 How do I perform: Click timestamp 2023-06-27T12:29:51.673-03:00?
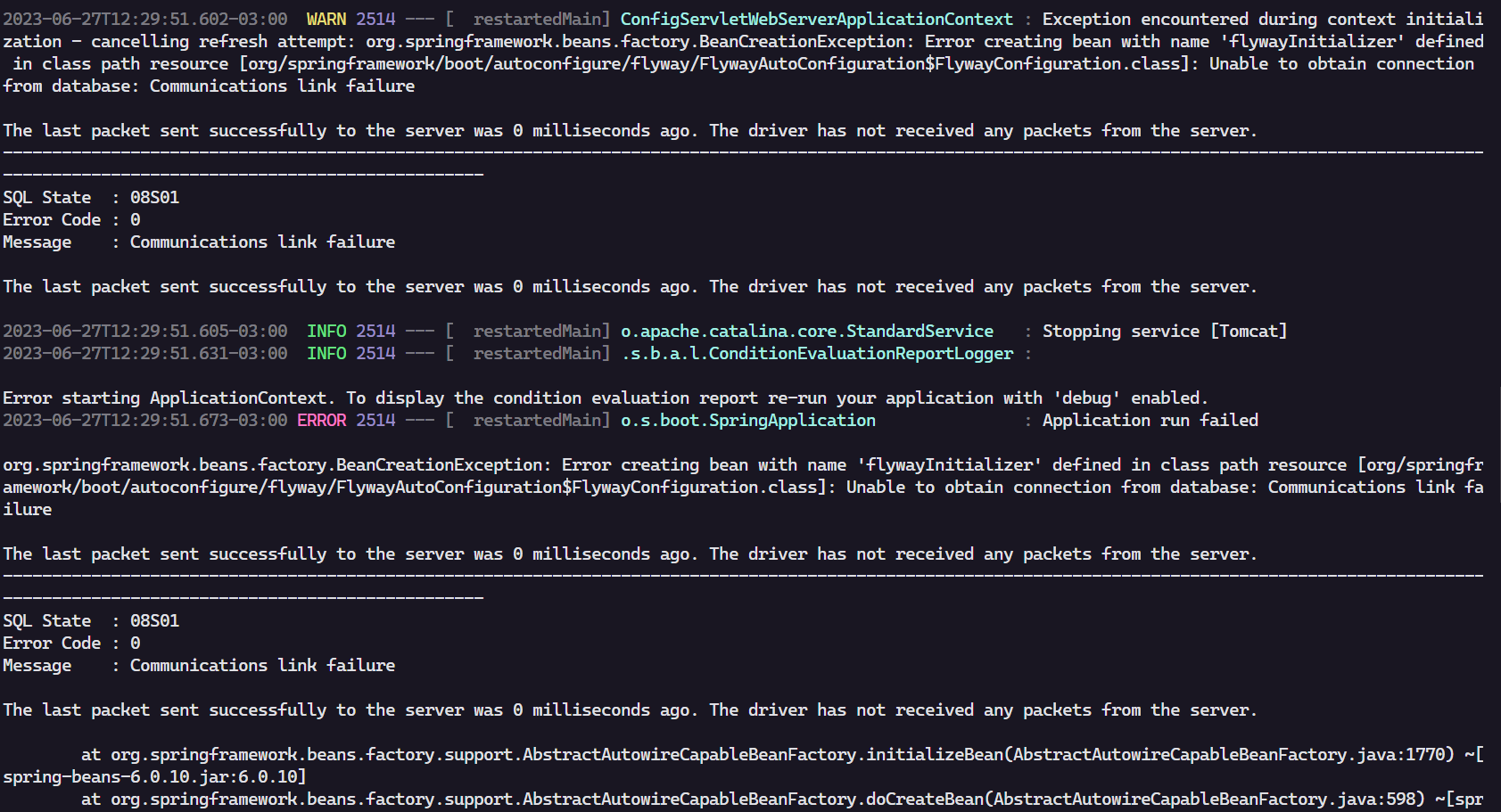(x=145, y=420)
